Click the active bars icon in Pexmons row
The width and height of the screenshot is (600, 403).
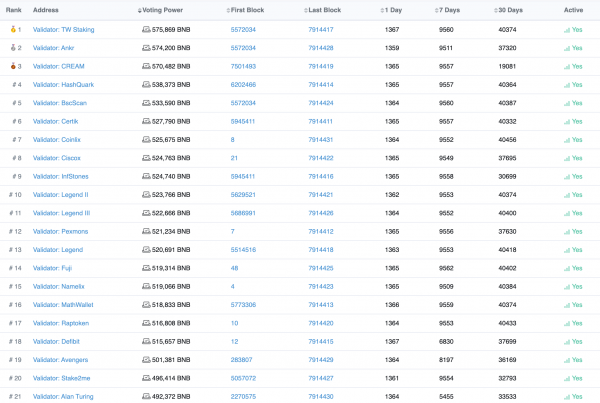[567, 232]
